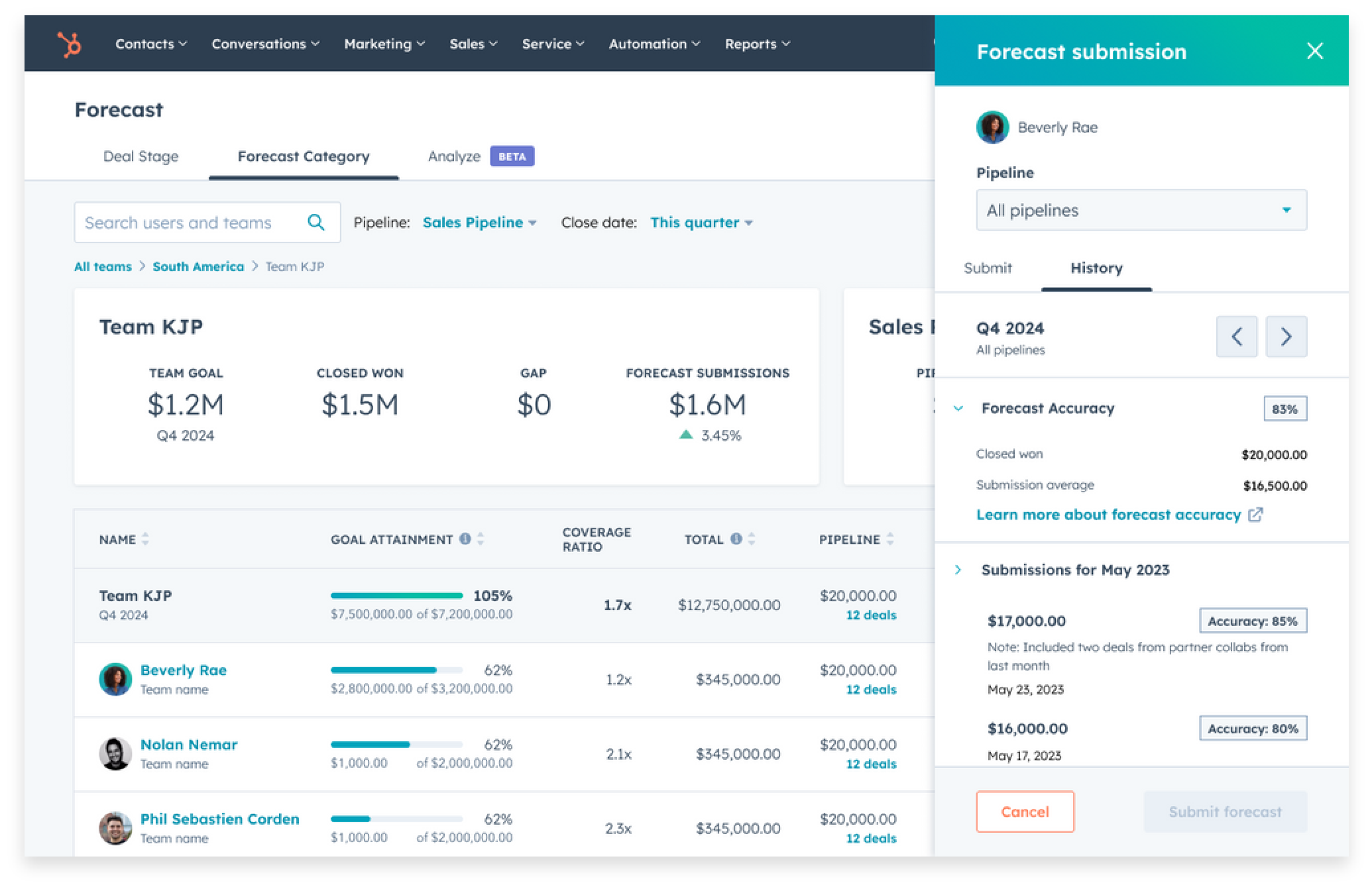Click Beverly Rae's avatar in table
Screen dimensions: 1372x889
115,679
